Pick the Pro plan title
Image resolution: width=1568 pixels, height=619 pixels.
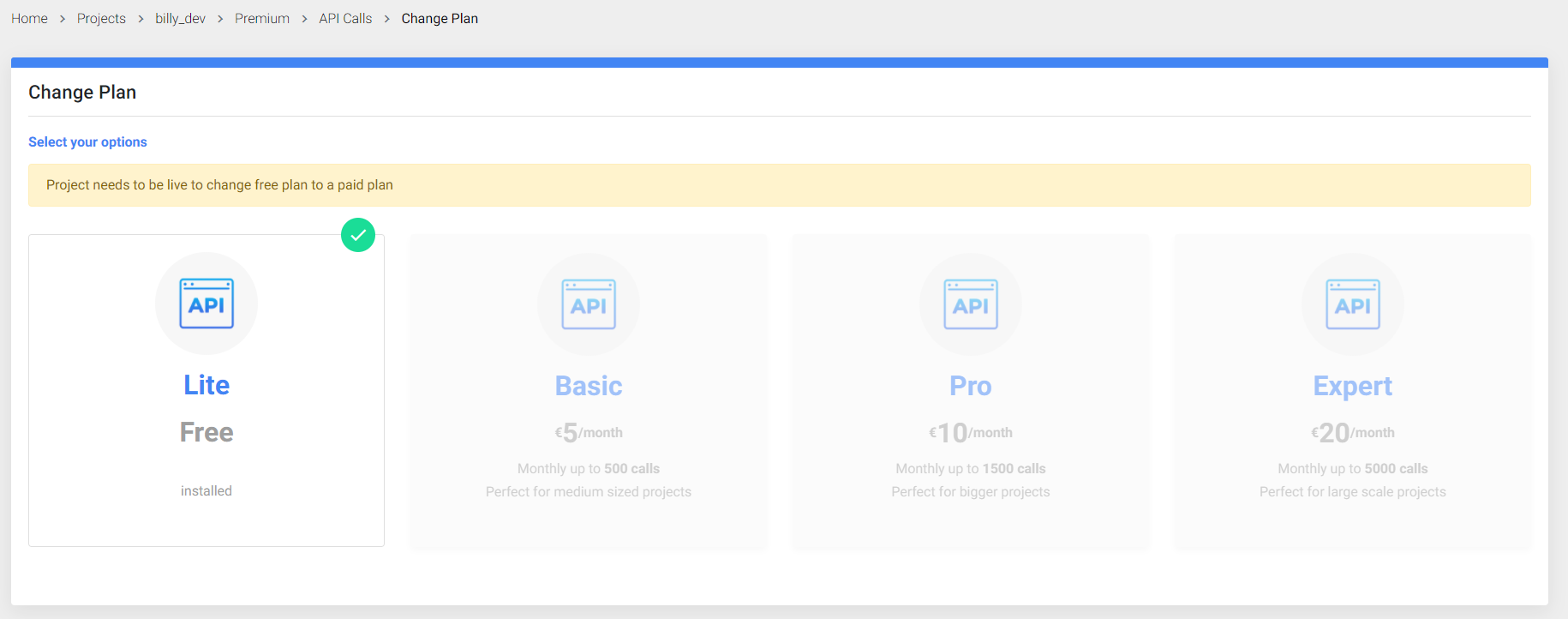[971, 386]
